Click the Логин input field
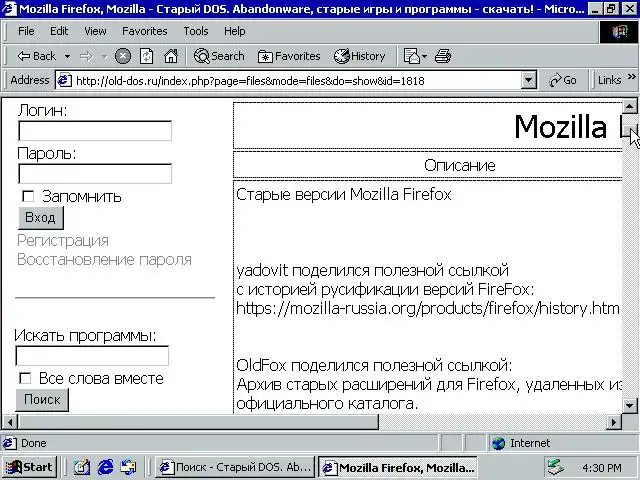640x480 pixels. [x=95, y=131]
